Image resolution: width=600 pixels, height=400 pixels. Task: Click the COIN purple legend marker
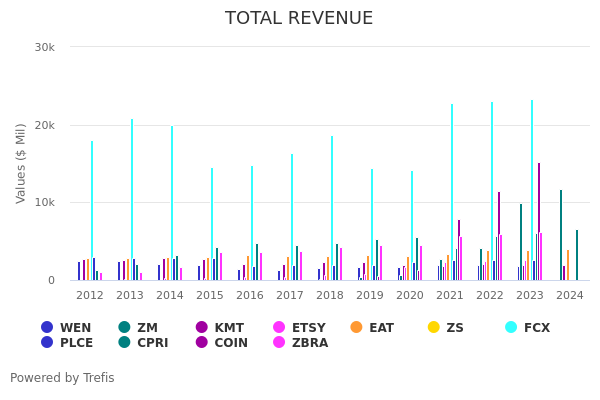201,343
